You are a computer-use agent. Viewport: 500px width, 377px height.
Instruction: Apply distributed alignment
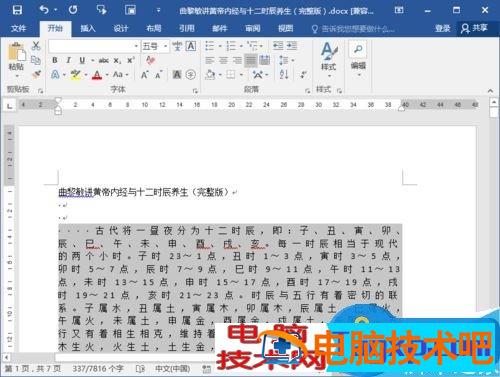tap(265, 60)
